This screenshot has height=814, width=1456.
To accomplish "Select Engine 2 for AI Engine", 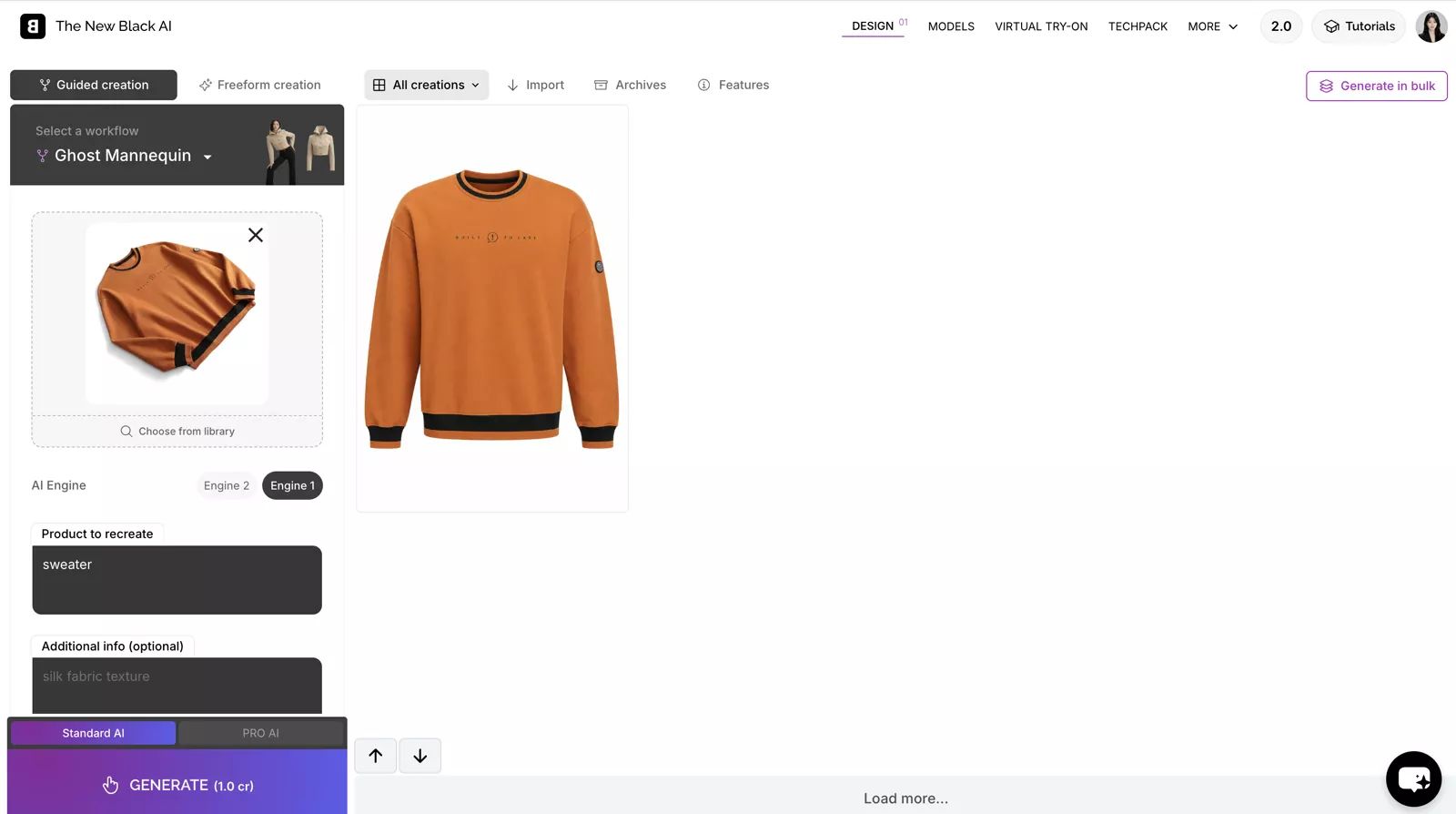I will click(227, 485).
